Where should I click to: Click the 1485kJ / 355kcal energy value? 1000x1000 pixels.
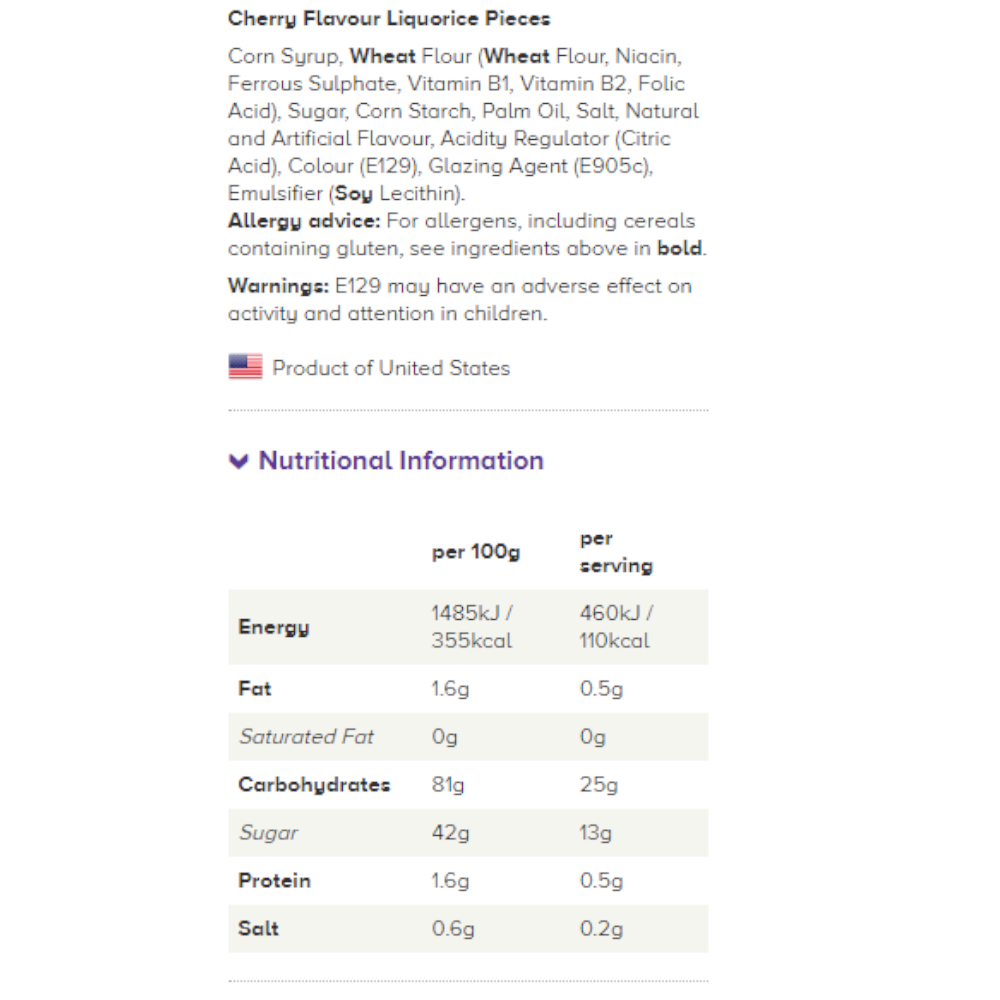(x=472, y=627)
